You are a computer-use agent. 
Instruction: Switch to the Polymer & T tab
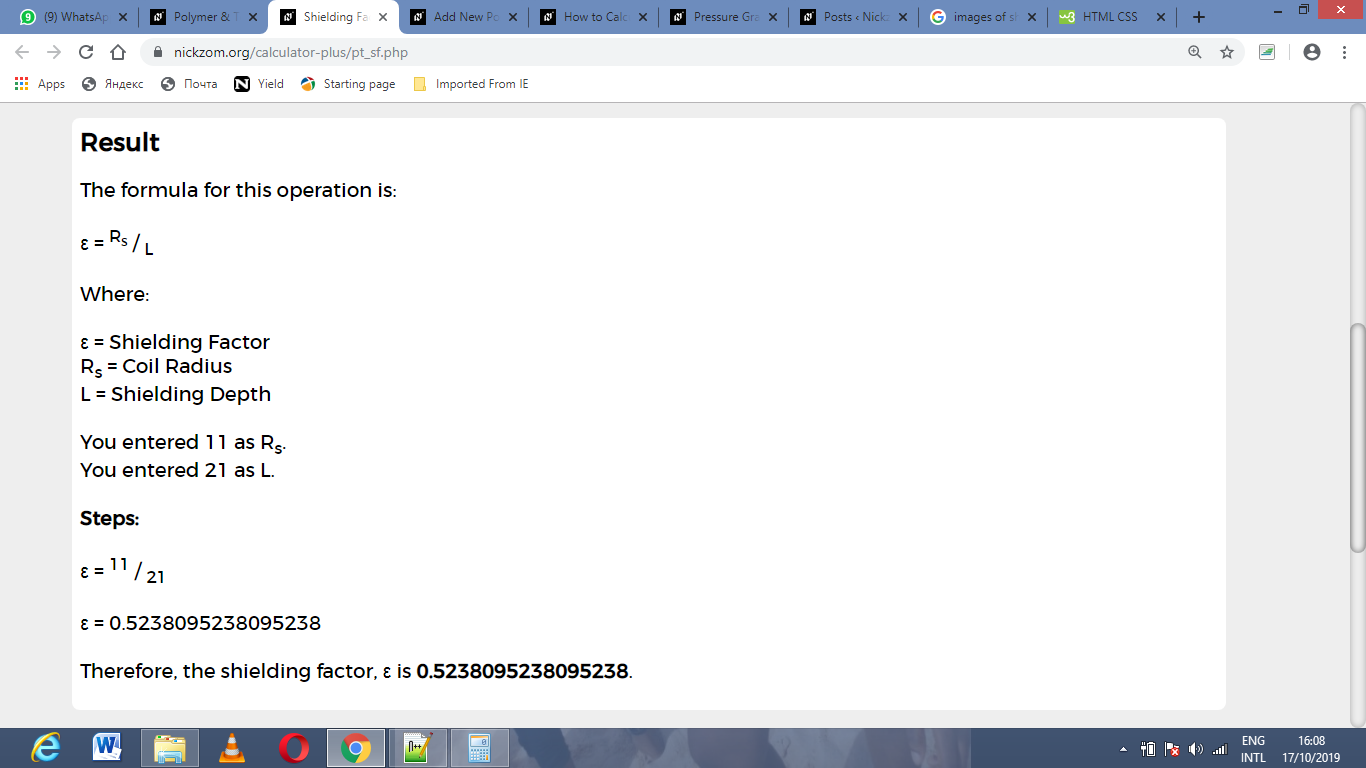point(203,17)
